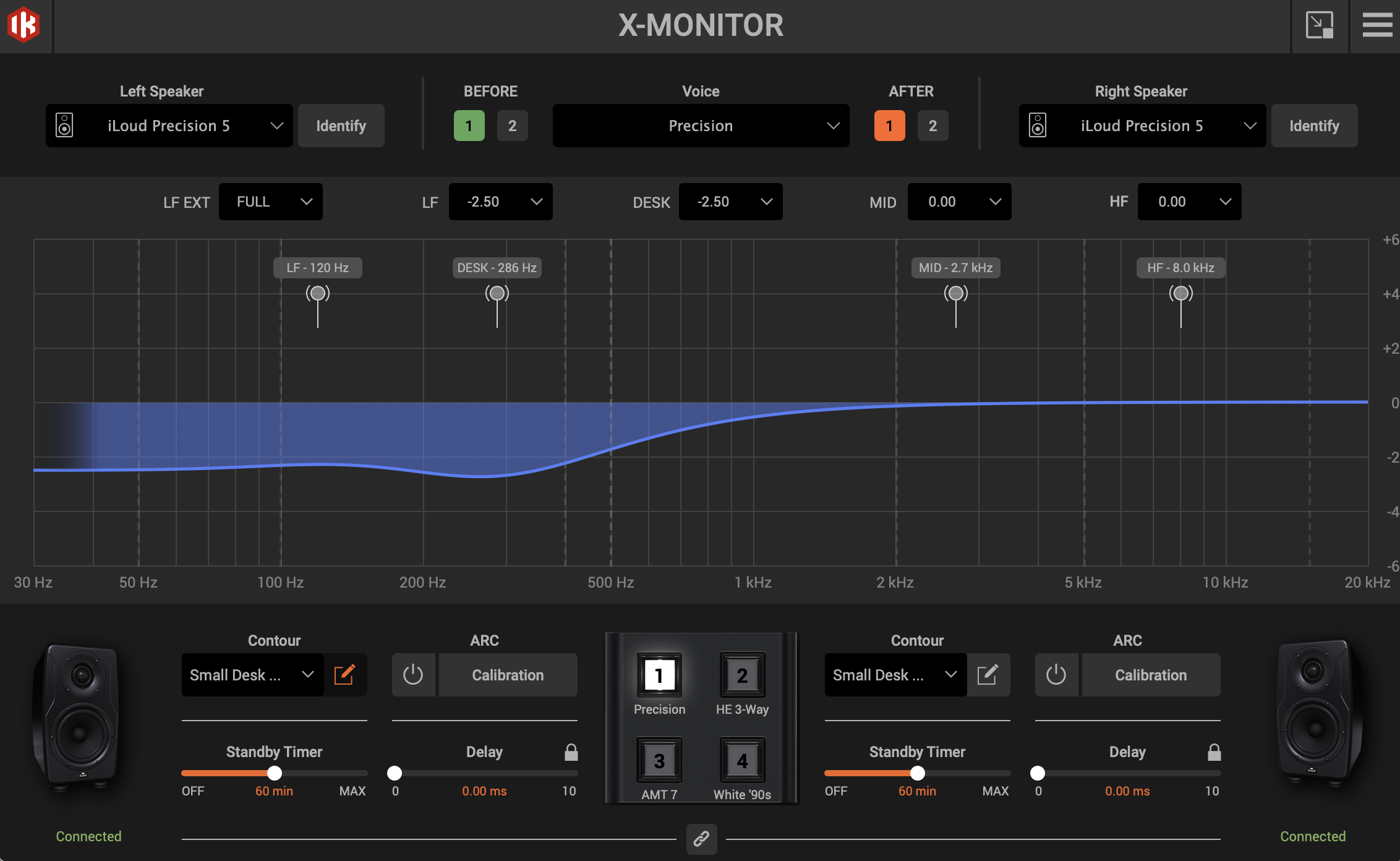The height and width of the screenshot is (861, 1400).
Task: Click the left Standby Timer slider handle
Action: [275, 773]
